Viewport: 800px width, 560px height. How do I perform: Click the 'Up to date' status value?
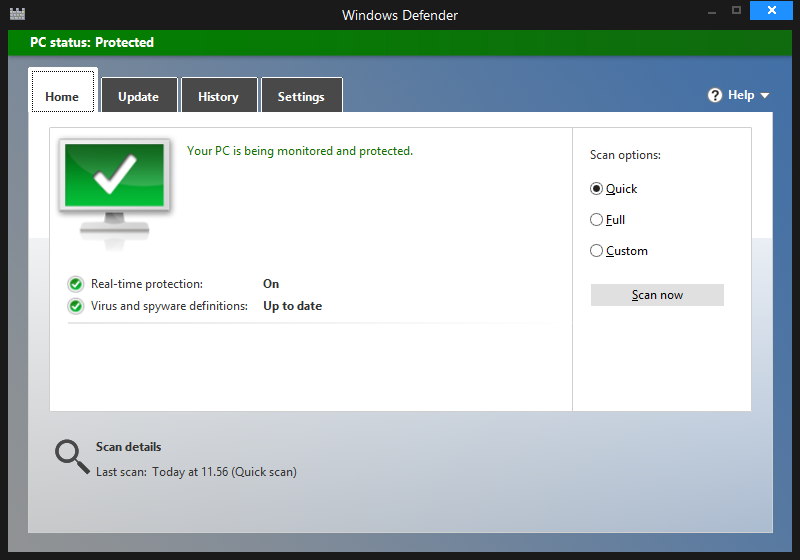292,306
